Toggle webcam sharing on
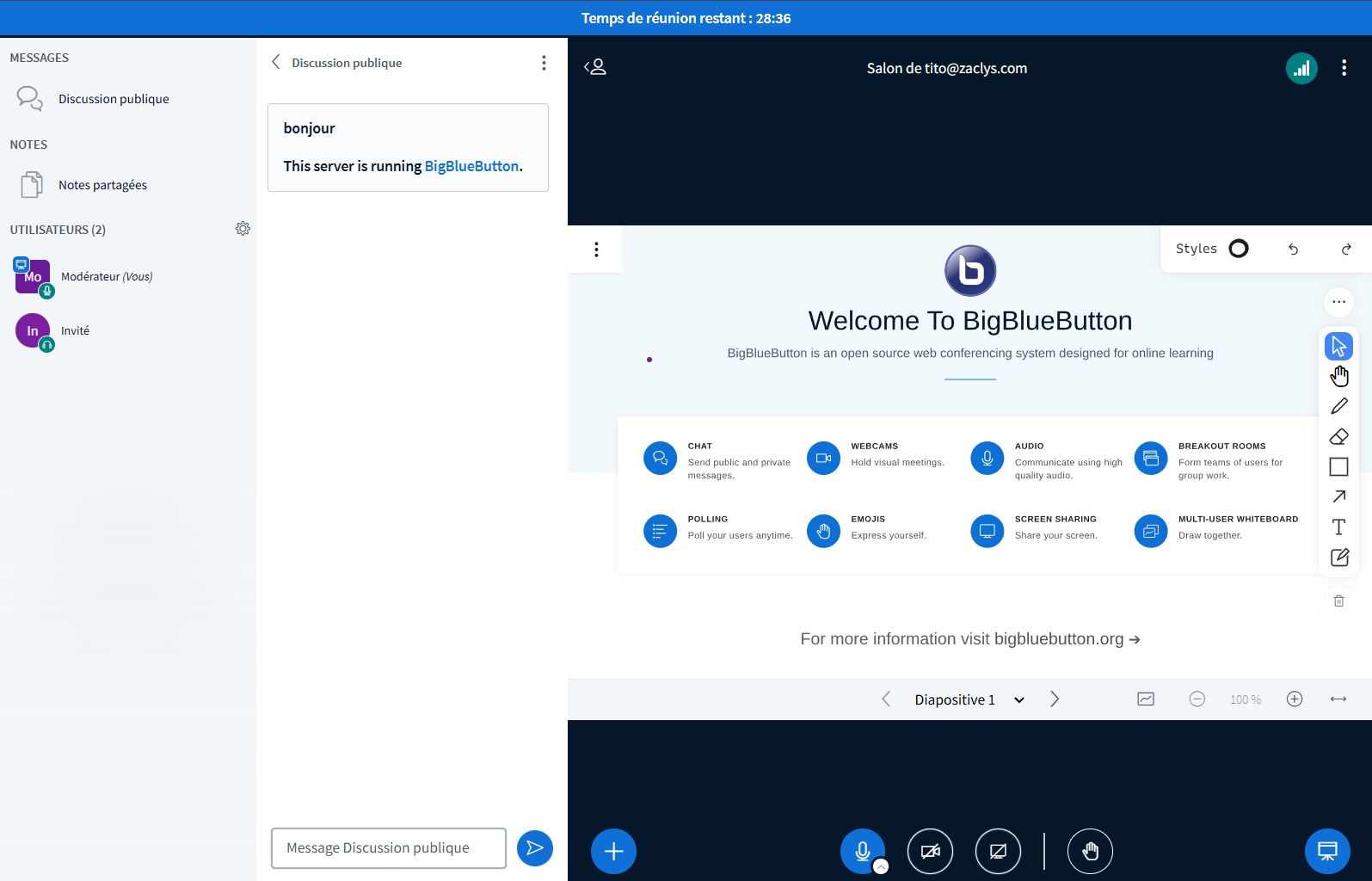 (x=930, y=851)
